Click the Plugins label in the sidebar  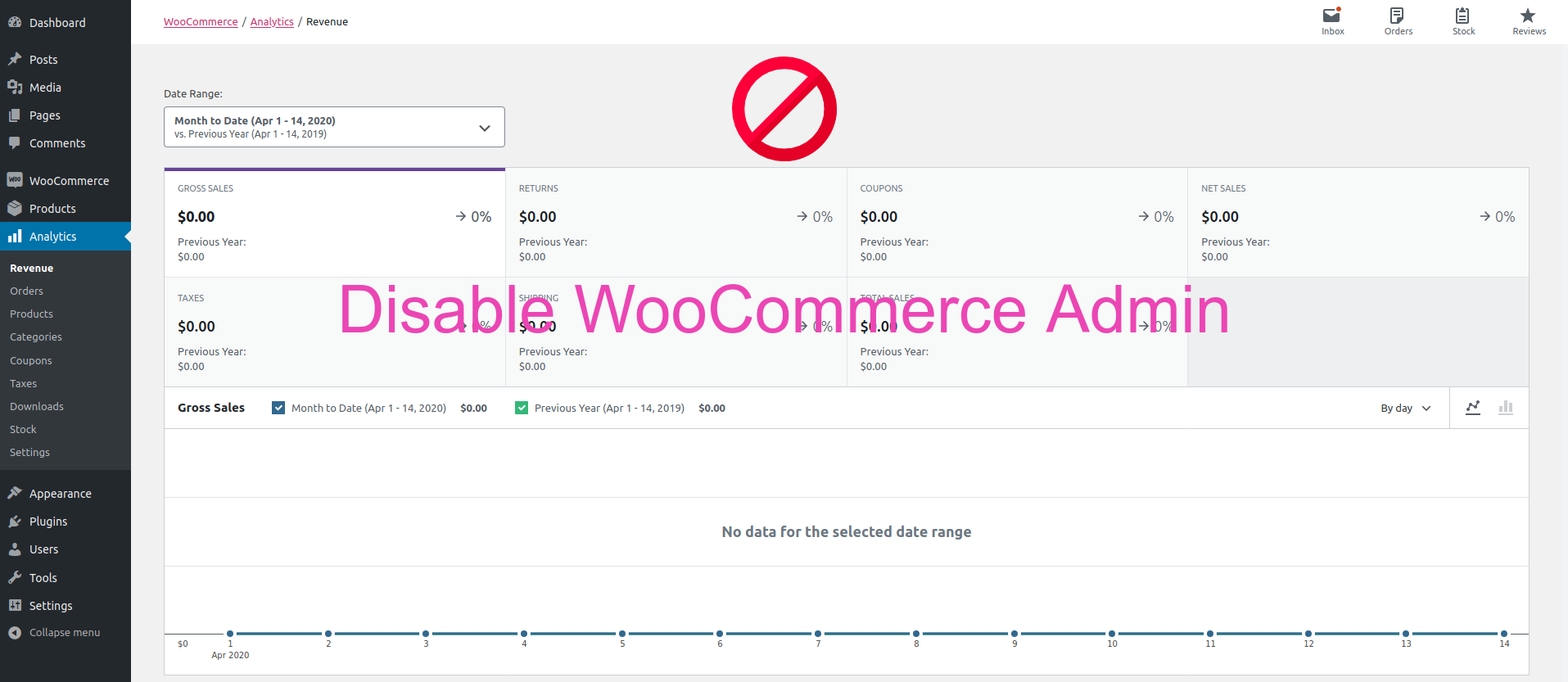click(x=48, y=522)
